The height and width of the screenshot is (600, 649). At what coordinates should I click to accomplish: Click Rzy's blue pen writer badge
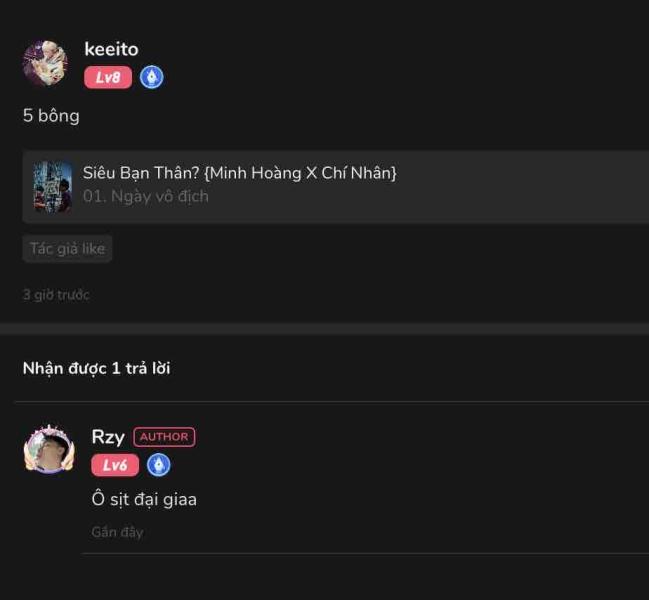[159, 465]
